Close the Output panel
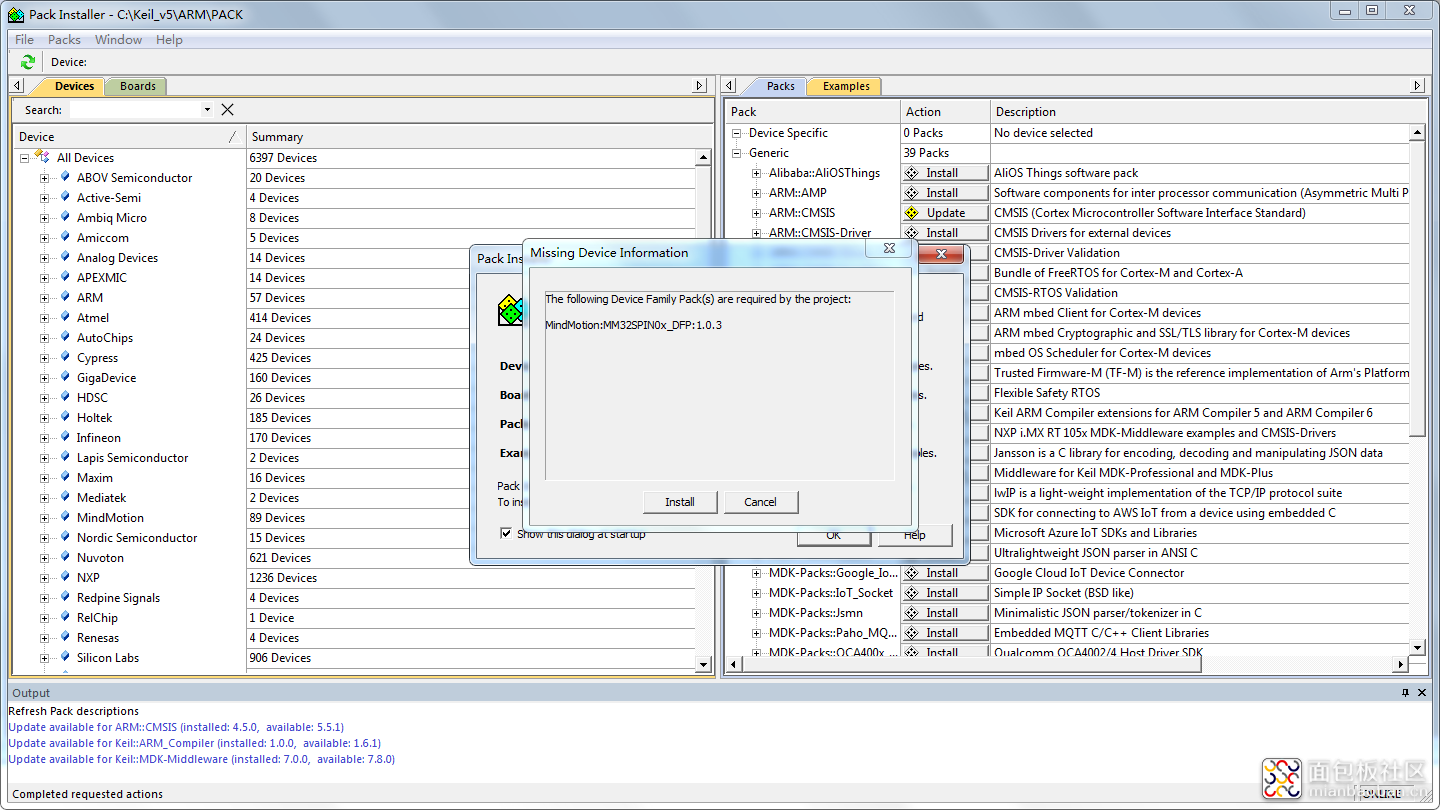This screenshot has height=810, width=1440. [1423, 692]
